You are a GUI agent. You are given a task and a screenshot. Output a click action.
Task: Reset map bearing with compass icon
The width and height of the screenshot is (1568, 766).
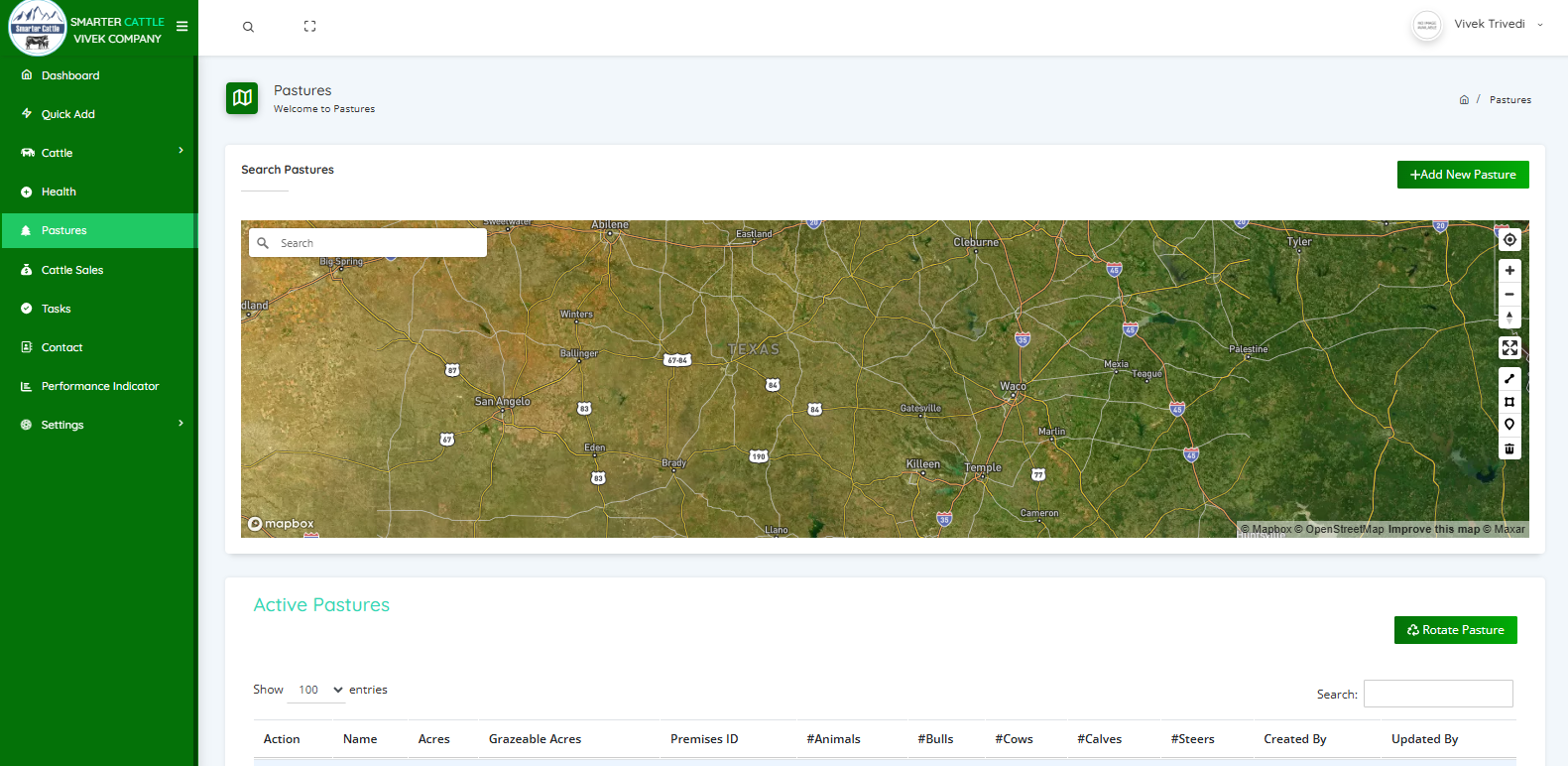pos(1509,318)
